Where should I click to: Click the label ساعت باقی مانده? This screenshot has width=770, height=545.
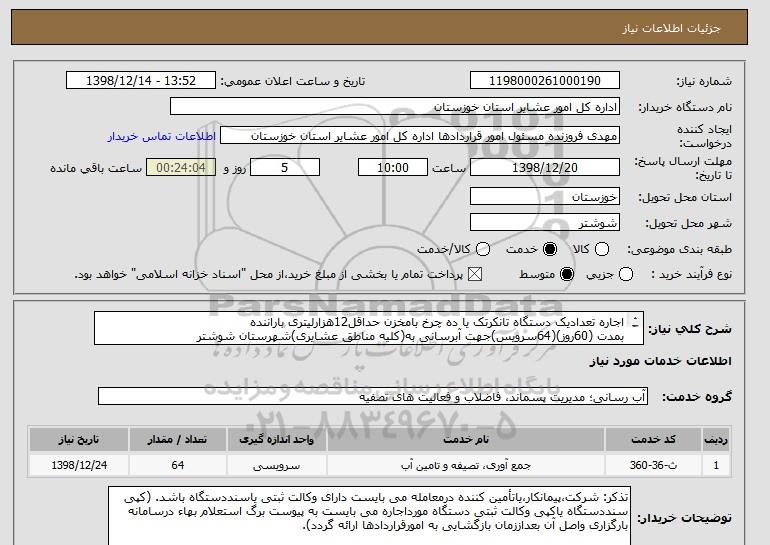tap(96, 168)
